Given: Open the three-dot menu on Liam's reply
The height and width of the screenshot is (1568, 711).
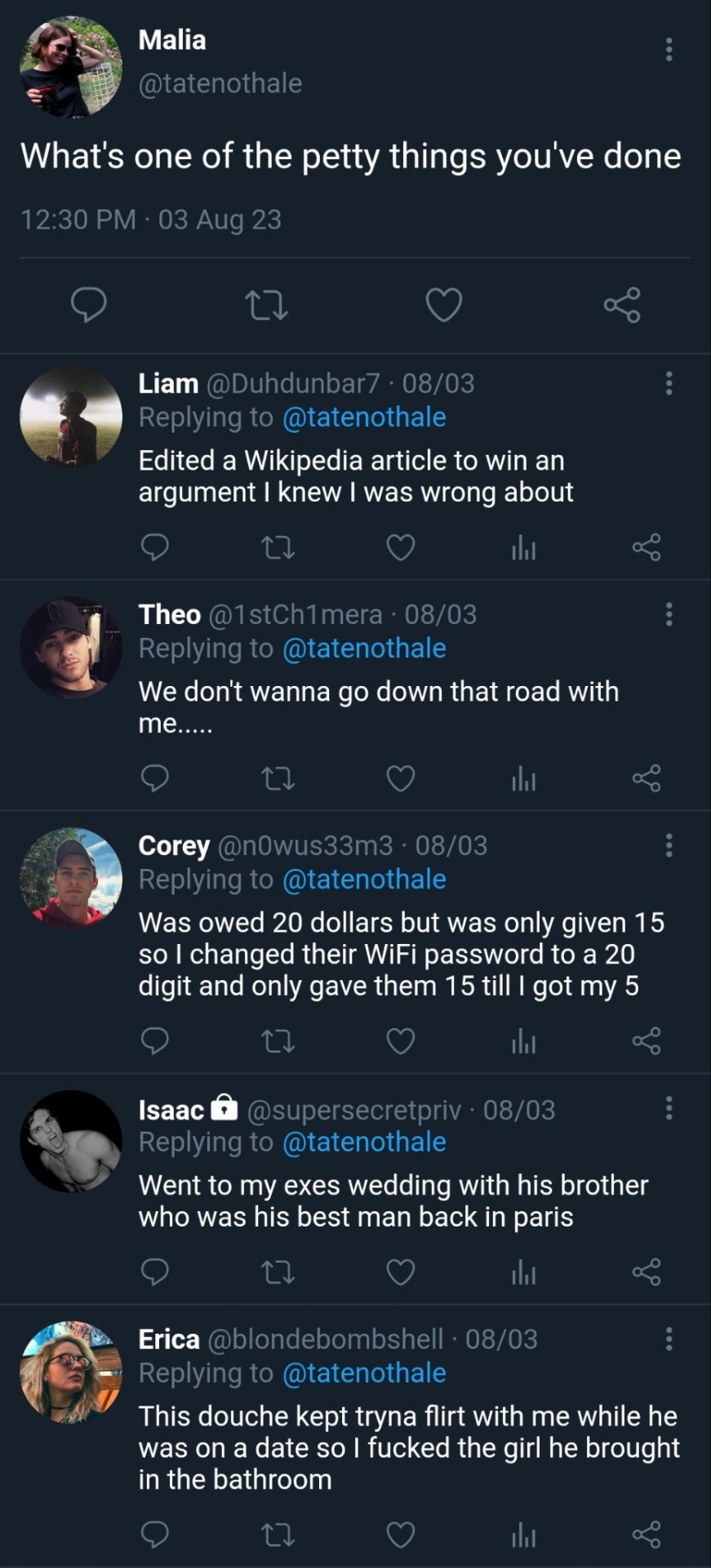Looking at the screenshot, I should click(x=669, y=383).
